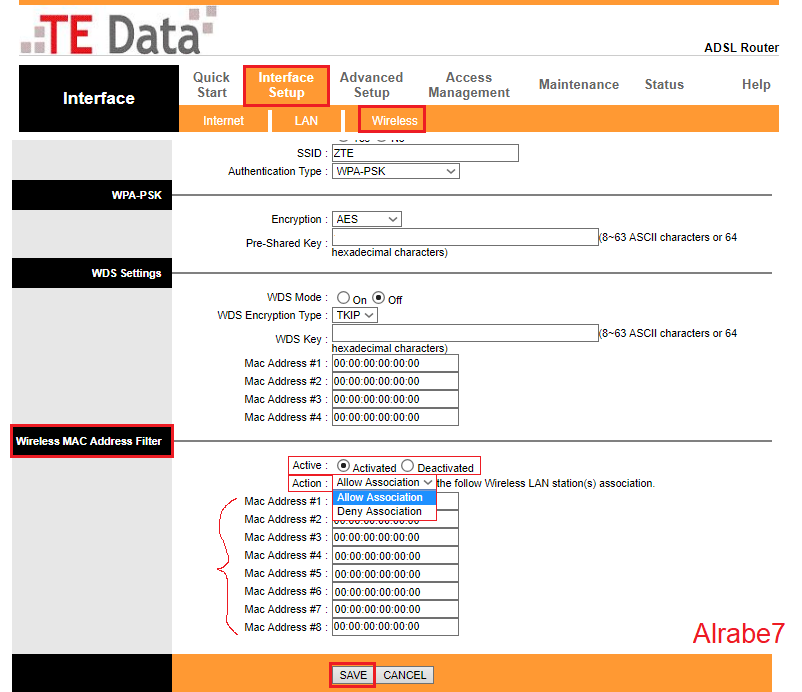Click the SAVE button
Image resolution: width=802 pixels, height=692 pixels.
(x=353, y=675)
